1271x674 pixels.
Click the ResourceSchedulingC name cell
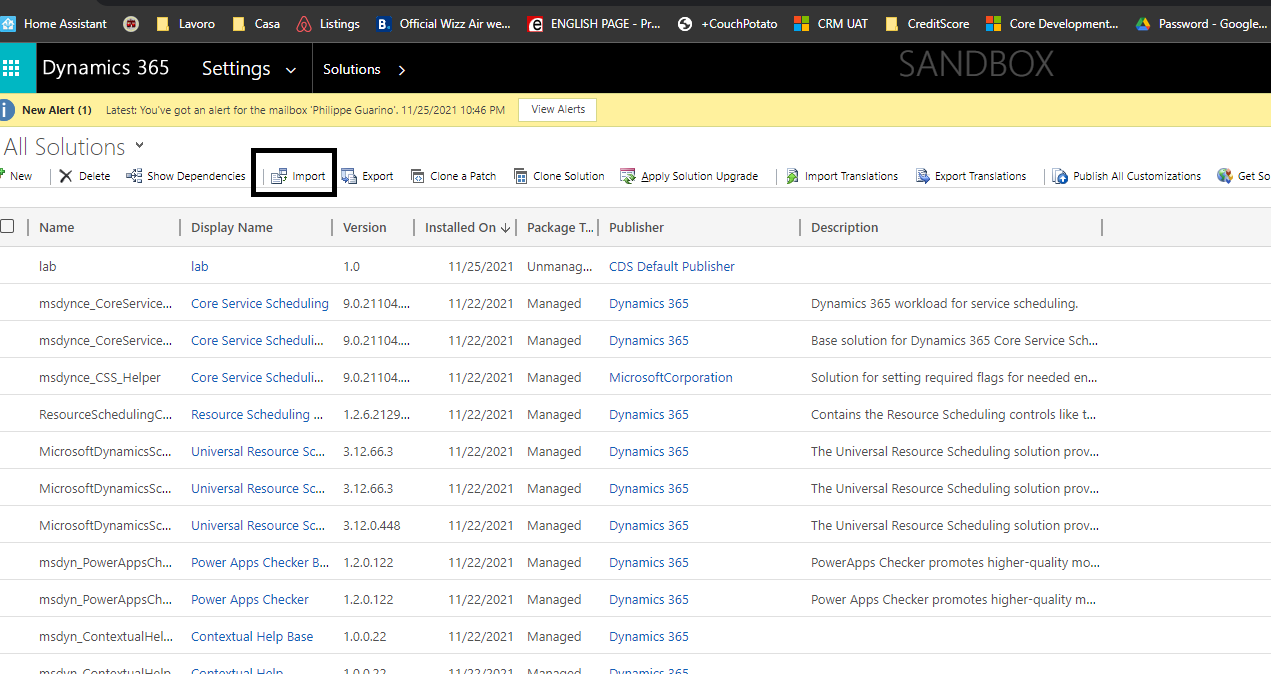tap(106, 414)
